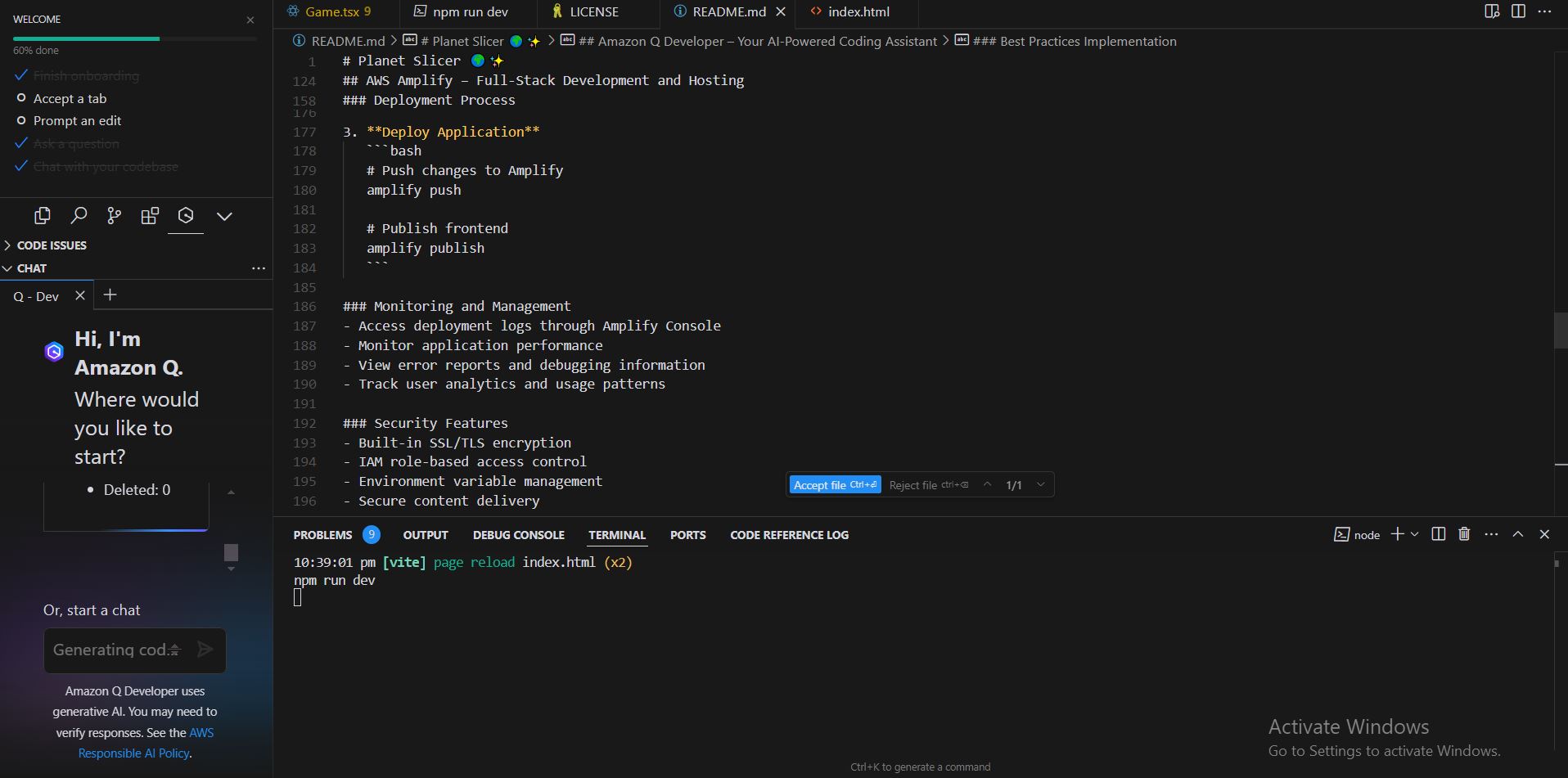Kill the terminal with trash icon
The height and width of the screenshot is (778, 1568).
coord(1464,534)
